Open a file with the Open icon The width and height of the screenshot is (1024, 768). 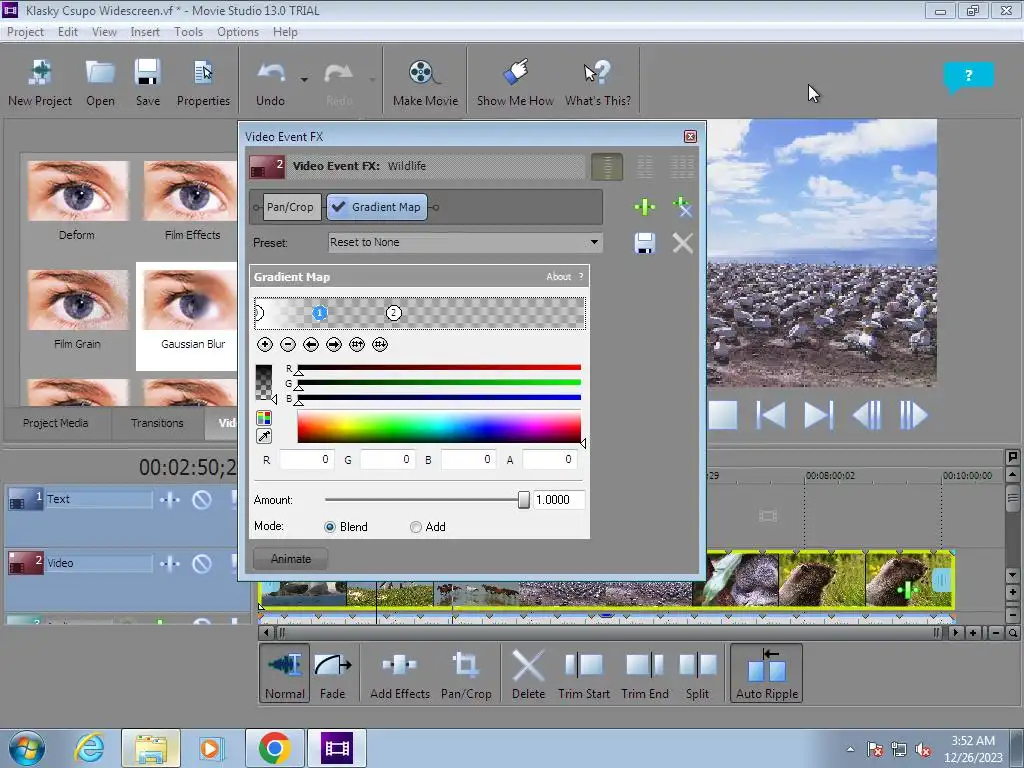(100, 83)
